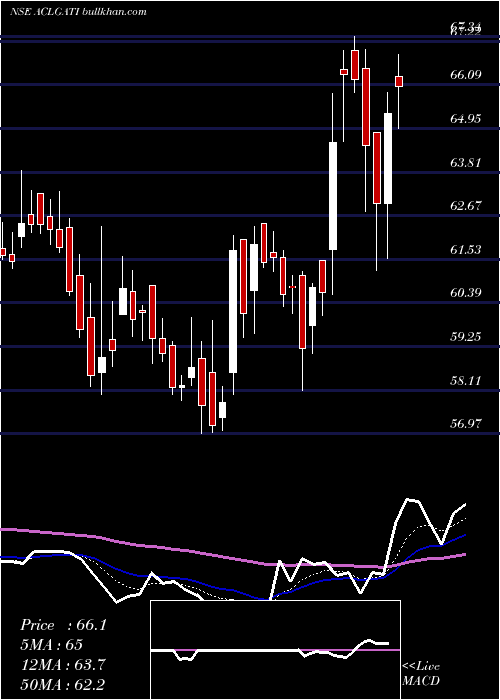
Task: Click the 66.09 price axis label
Action: pyautogui.click(x=466, y=75)
